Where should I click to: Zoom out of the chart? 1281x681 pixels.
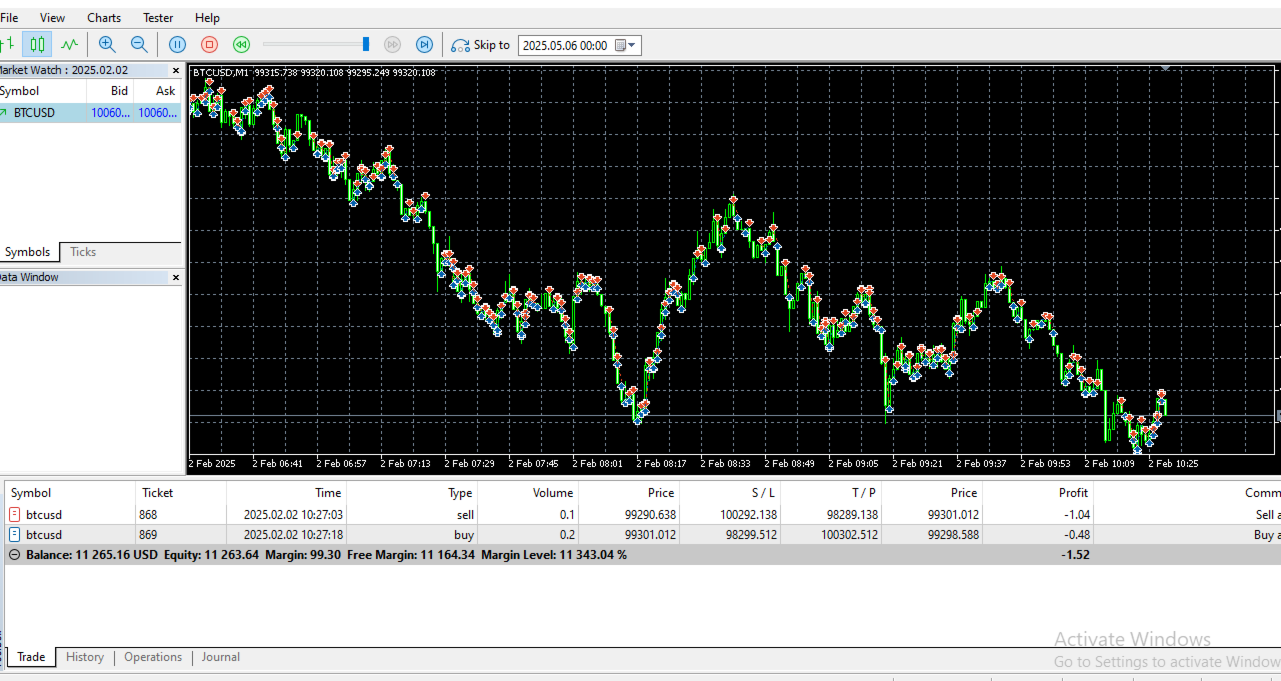click(x=139, y=44)
